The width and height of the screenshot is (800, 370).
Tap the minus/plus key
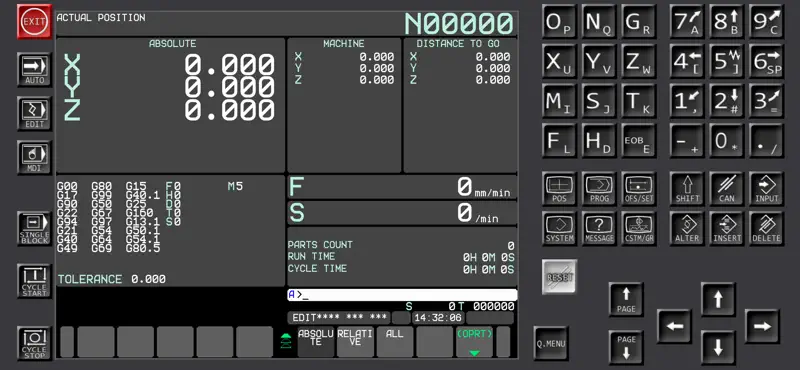coord(687,141)
